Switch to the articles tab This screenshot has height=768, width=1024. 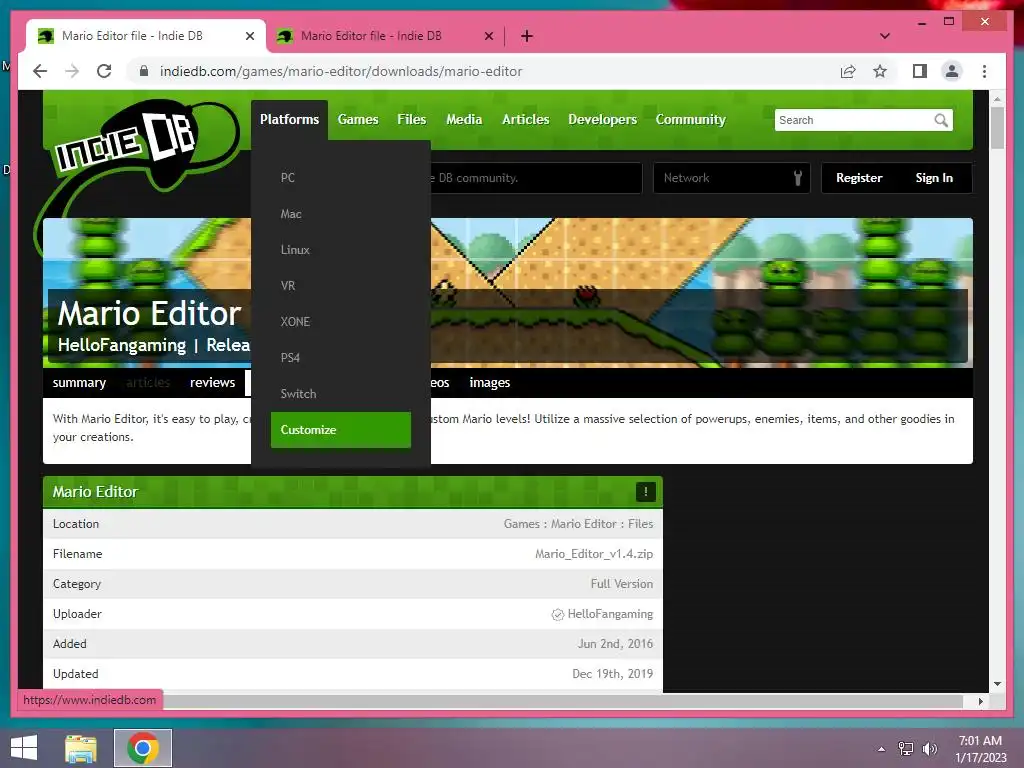tap(148, 383)
